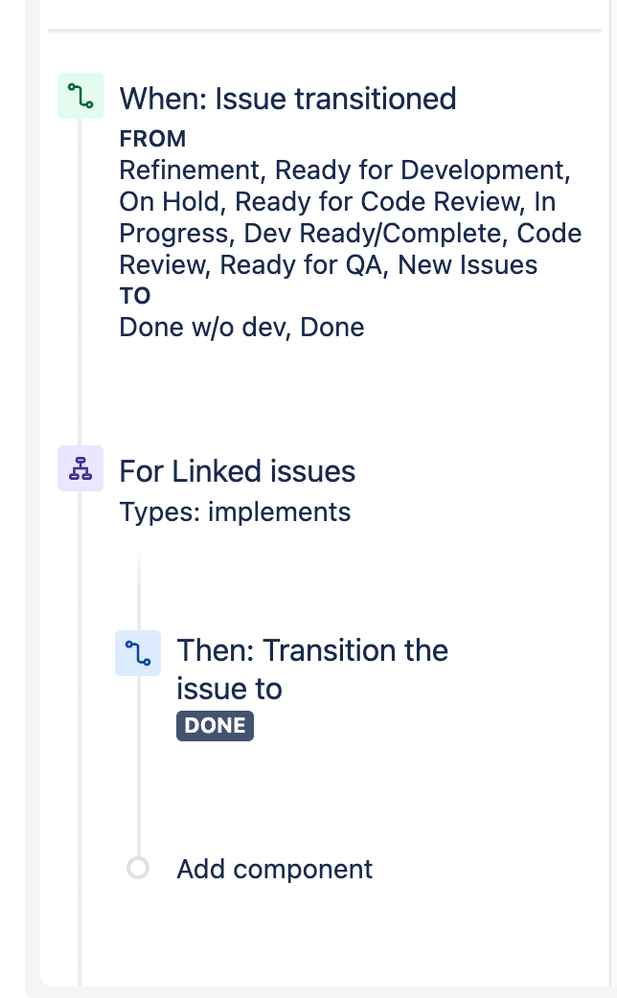Open the When: Issue transitioned trigger block
617x998 pixels.
287,98
